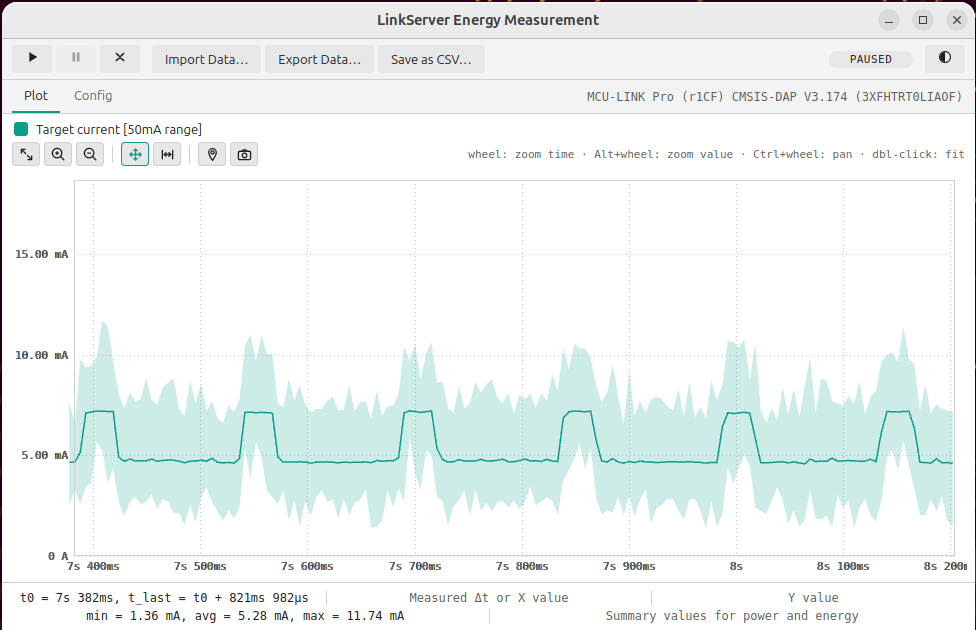Click the 15.00 mA axis label
Screen dimensions: 976x630
42,254
